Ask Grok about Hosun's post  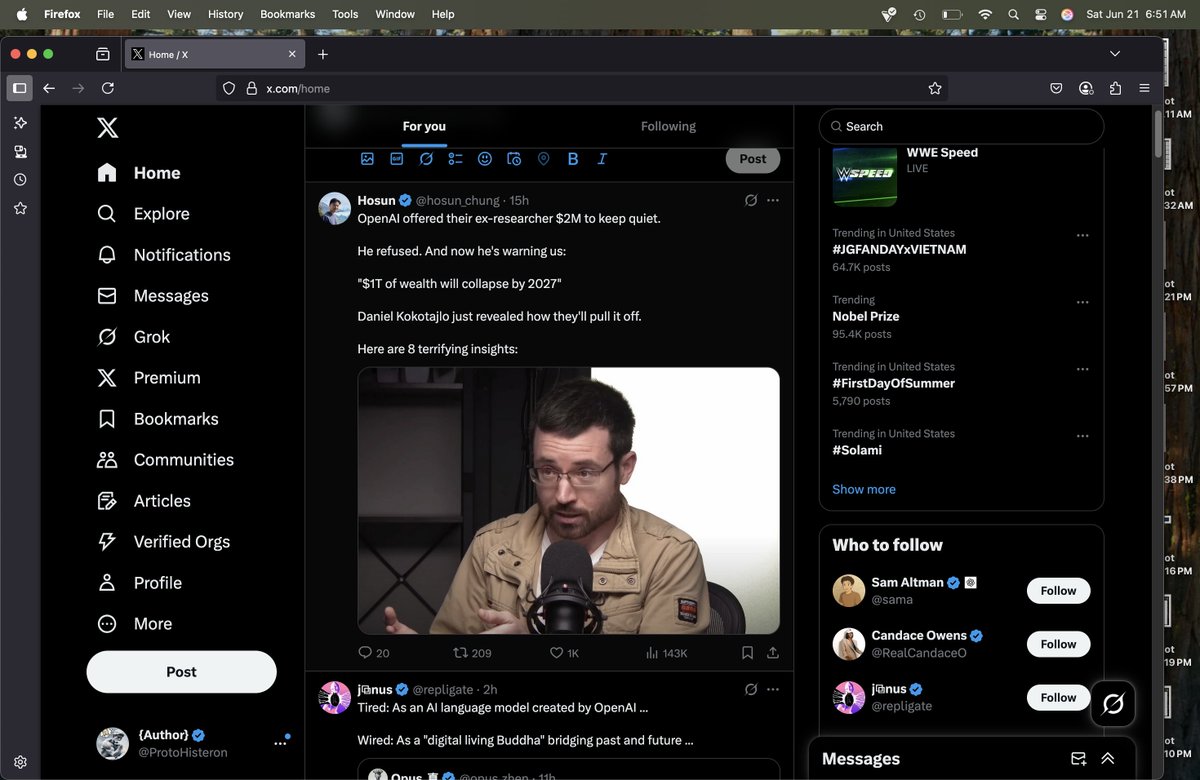pos(751,200)
